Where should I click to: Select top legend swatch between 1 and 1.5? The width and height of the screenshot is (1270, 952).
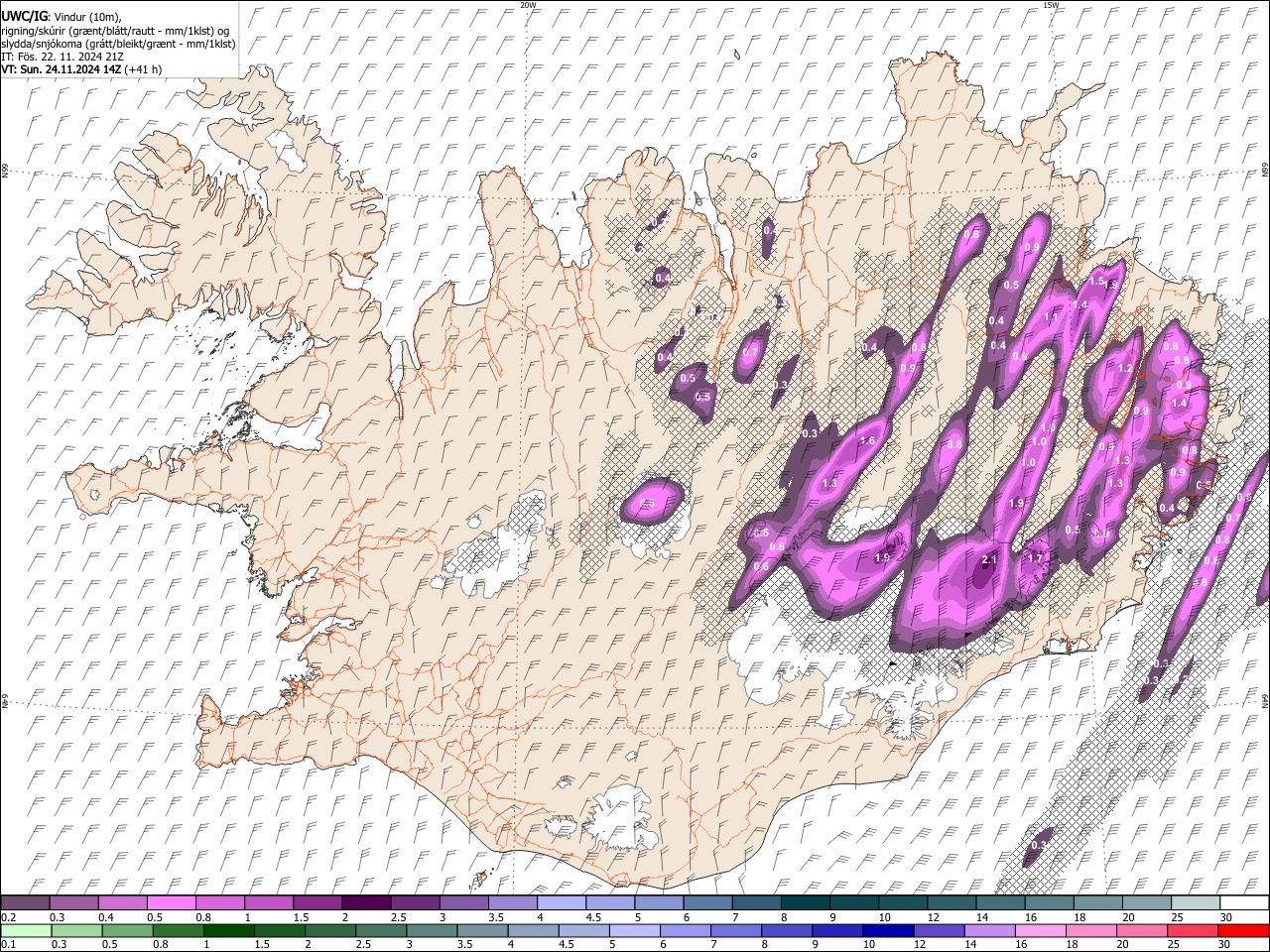268,903
